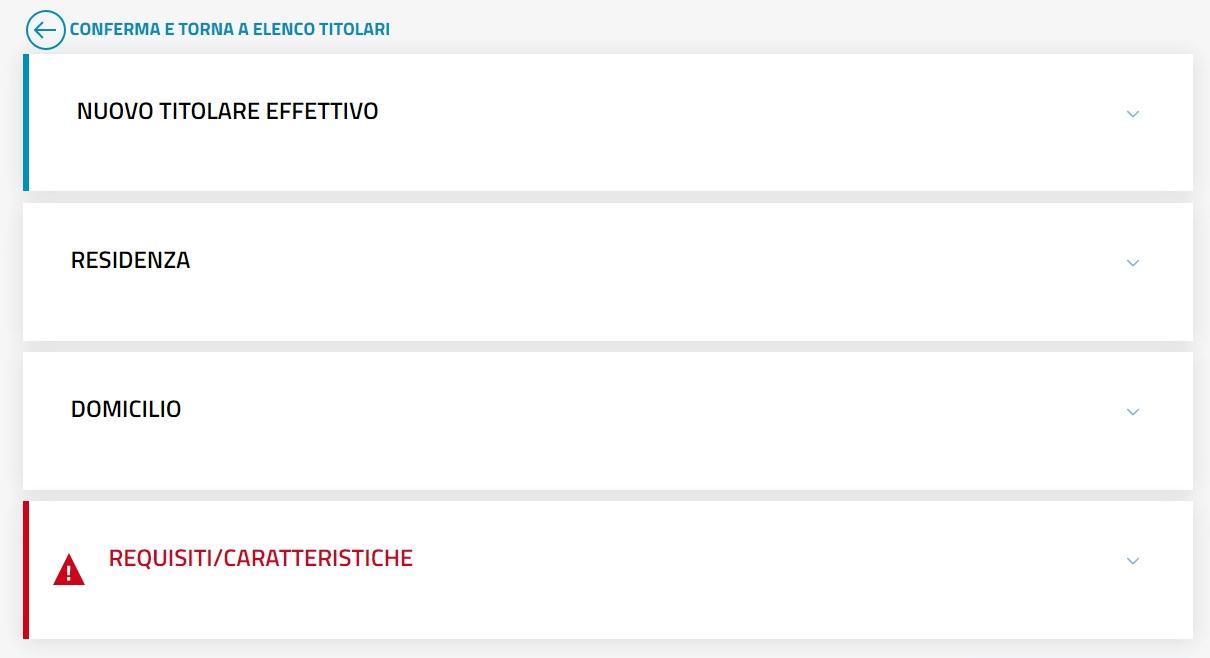1210x658 pixels.
Task: Select the 'Residenza' section heading
Action: click(130, 260)
